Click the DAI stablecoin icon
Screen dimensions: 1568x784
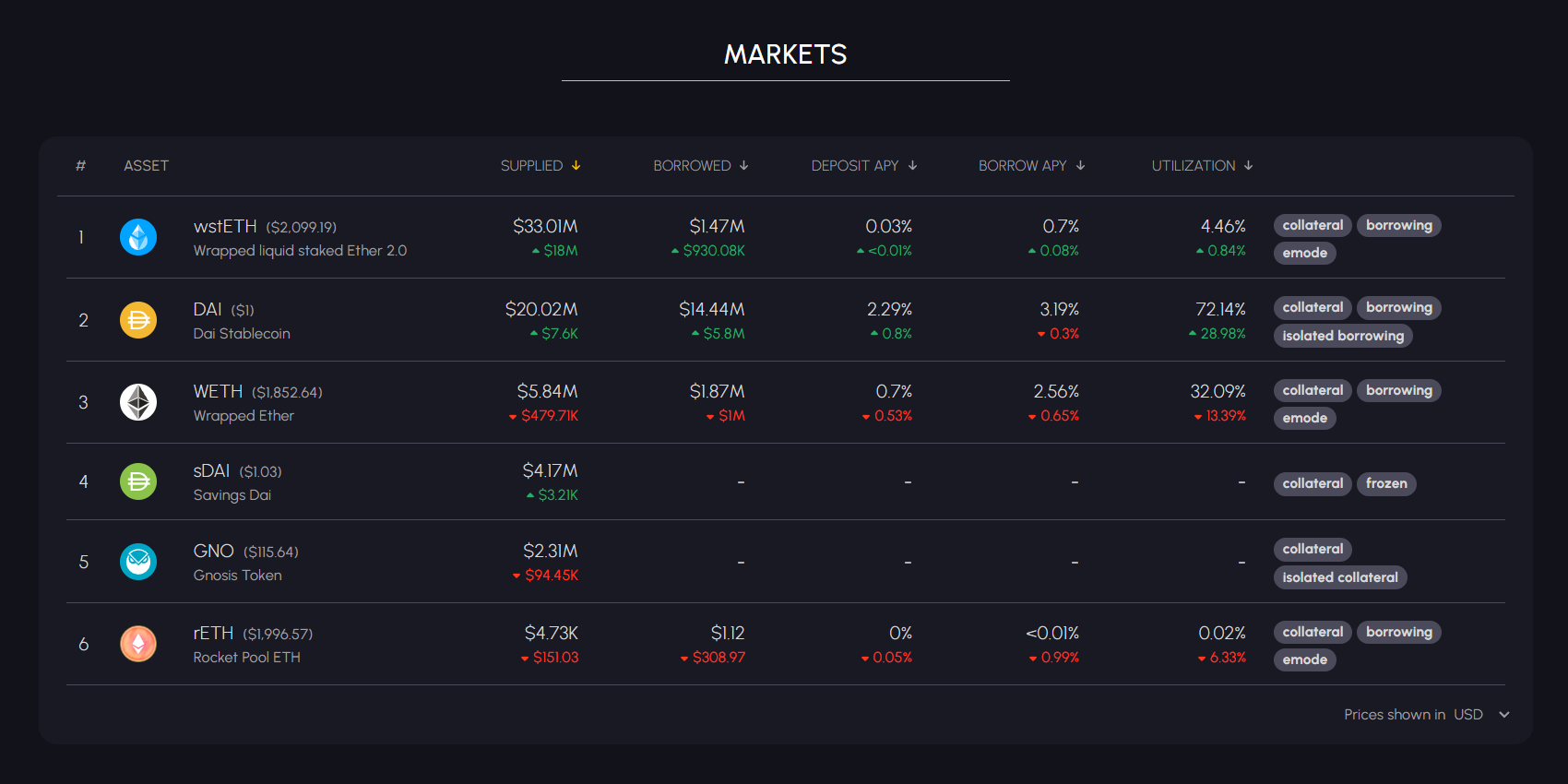(x=138, y=320)
